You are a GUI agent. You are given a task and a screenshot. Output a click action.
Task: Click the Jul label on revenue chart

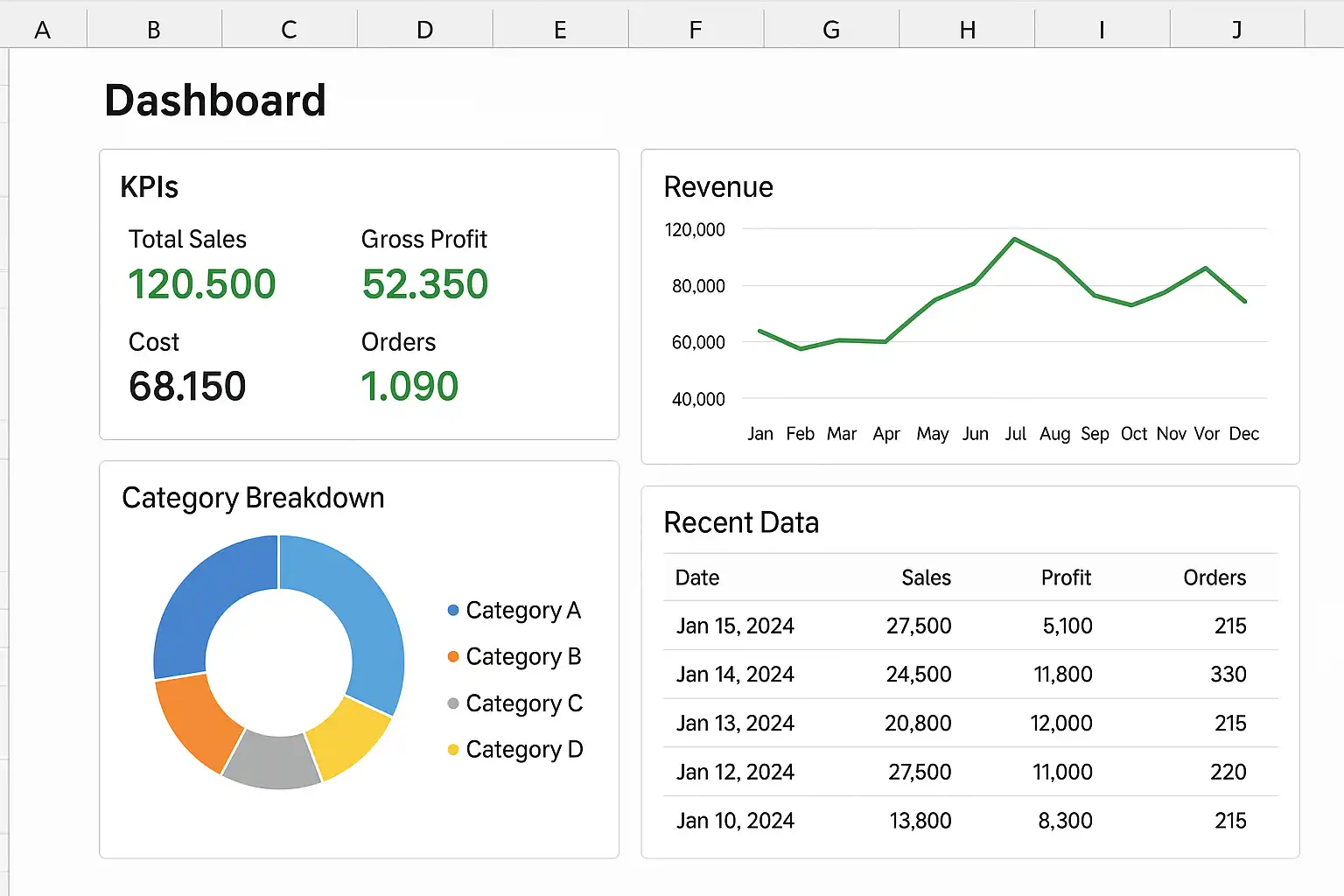[1015, 434]
